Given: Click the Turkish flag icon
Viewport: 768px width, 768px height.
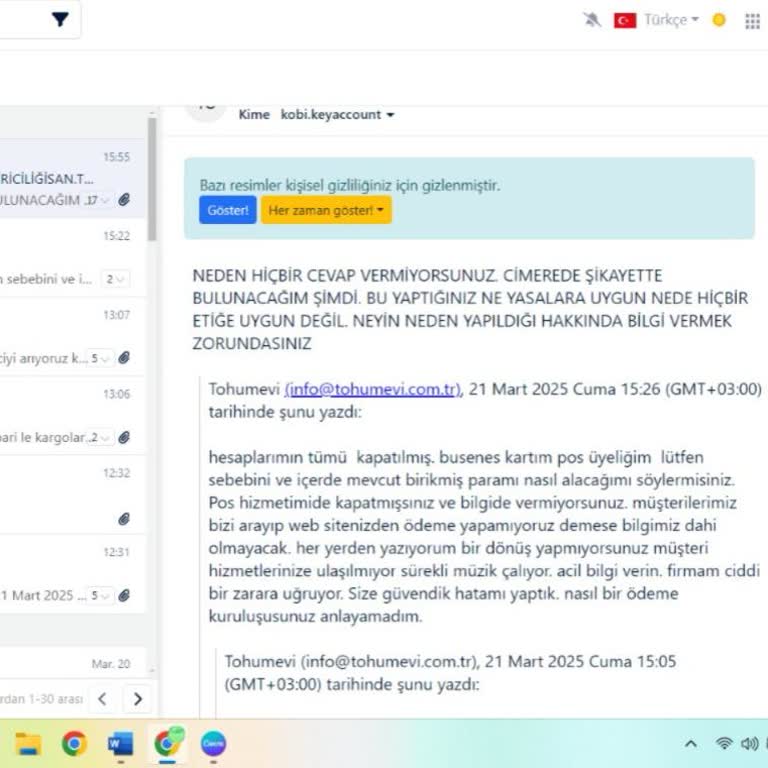Looking at the screenshot, I should click(625, 20).
